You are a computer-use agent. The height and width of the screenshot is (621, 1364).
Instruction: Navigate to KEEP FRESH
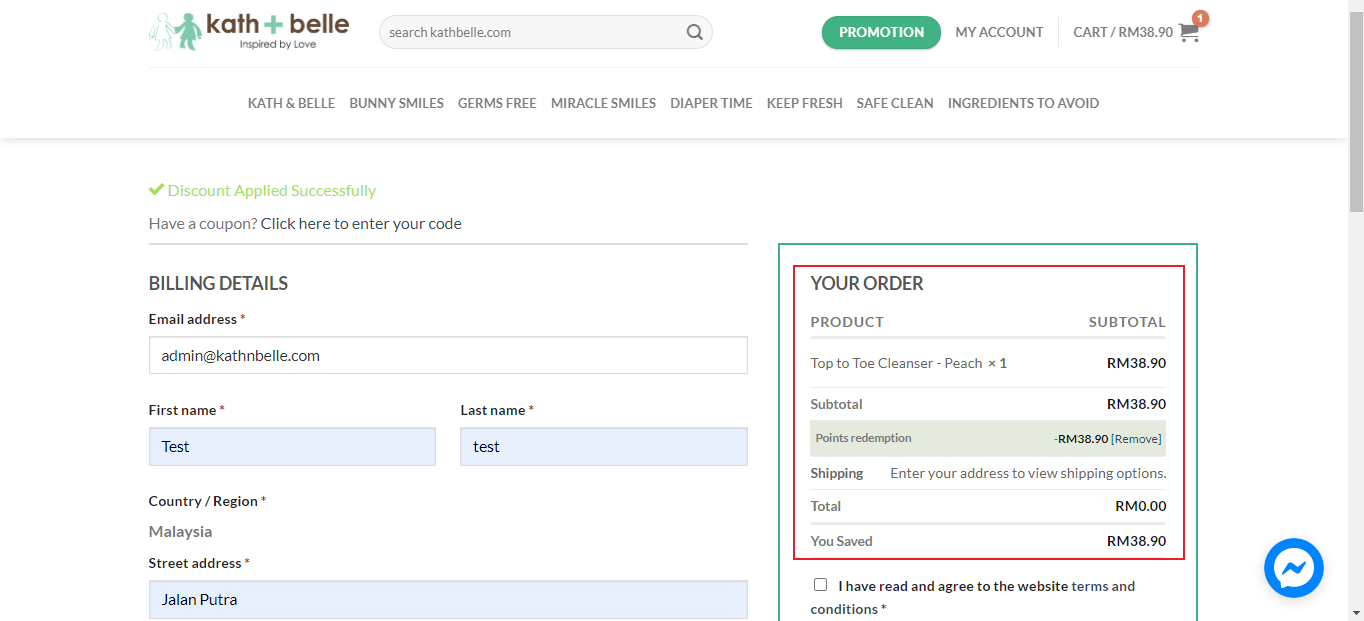tap(804, 103)
